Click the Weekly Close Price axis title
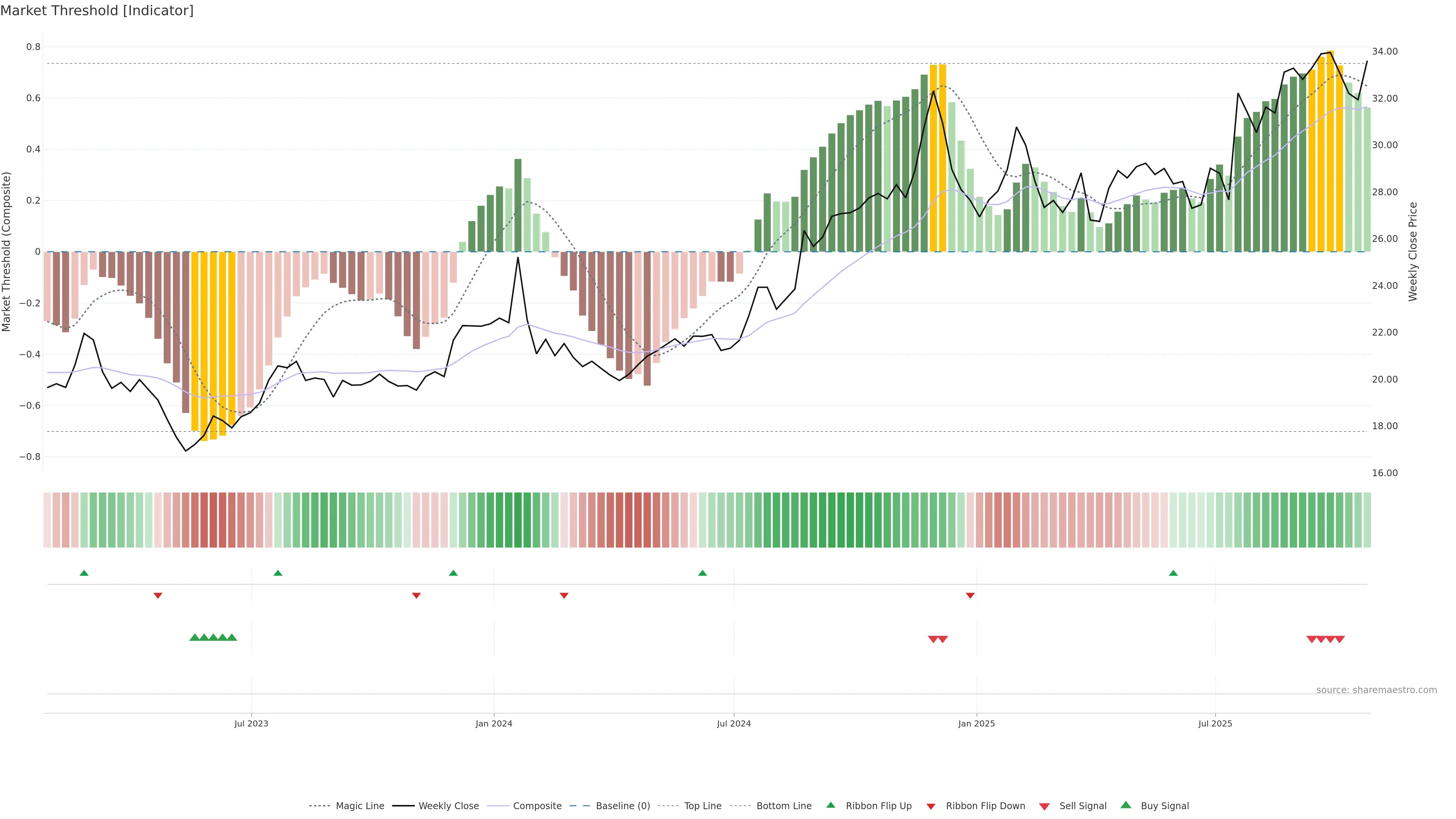This screenshot has width=1456, height=819. click(1412, 251)
